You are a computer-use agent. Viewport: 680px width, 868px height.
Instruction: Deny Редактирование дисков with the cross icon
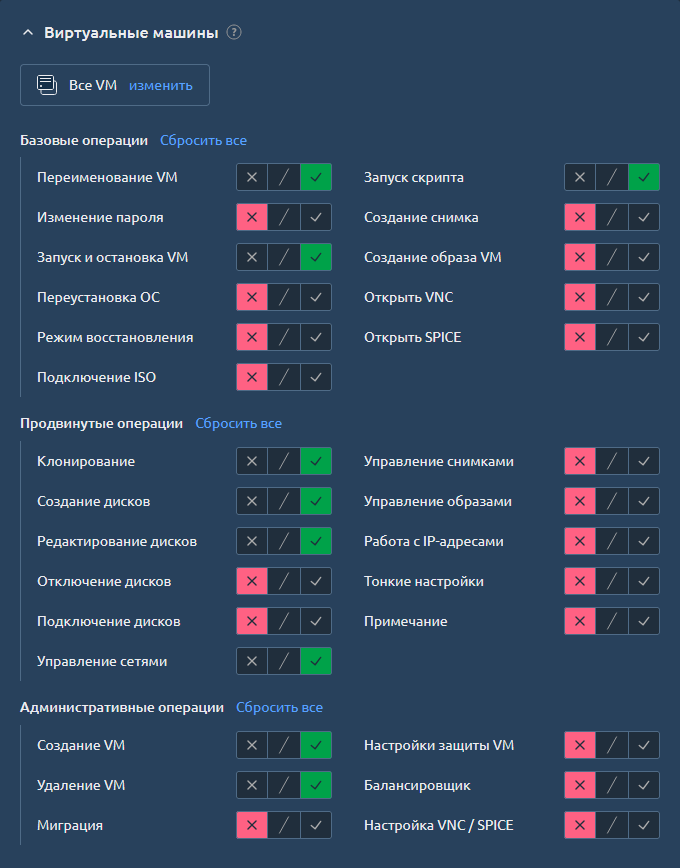(252, 541)
